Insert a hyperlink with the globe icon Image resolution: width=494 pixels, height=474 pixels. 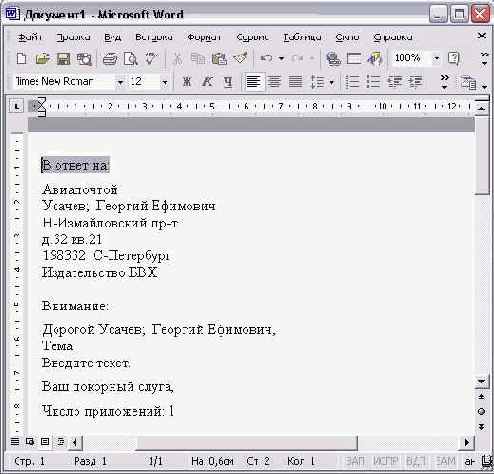coord(333,59)
